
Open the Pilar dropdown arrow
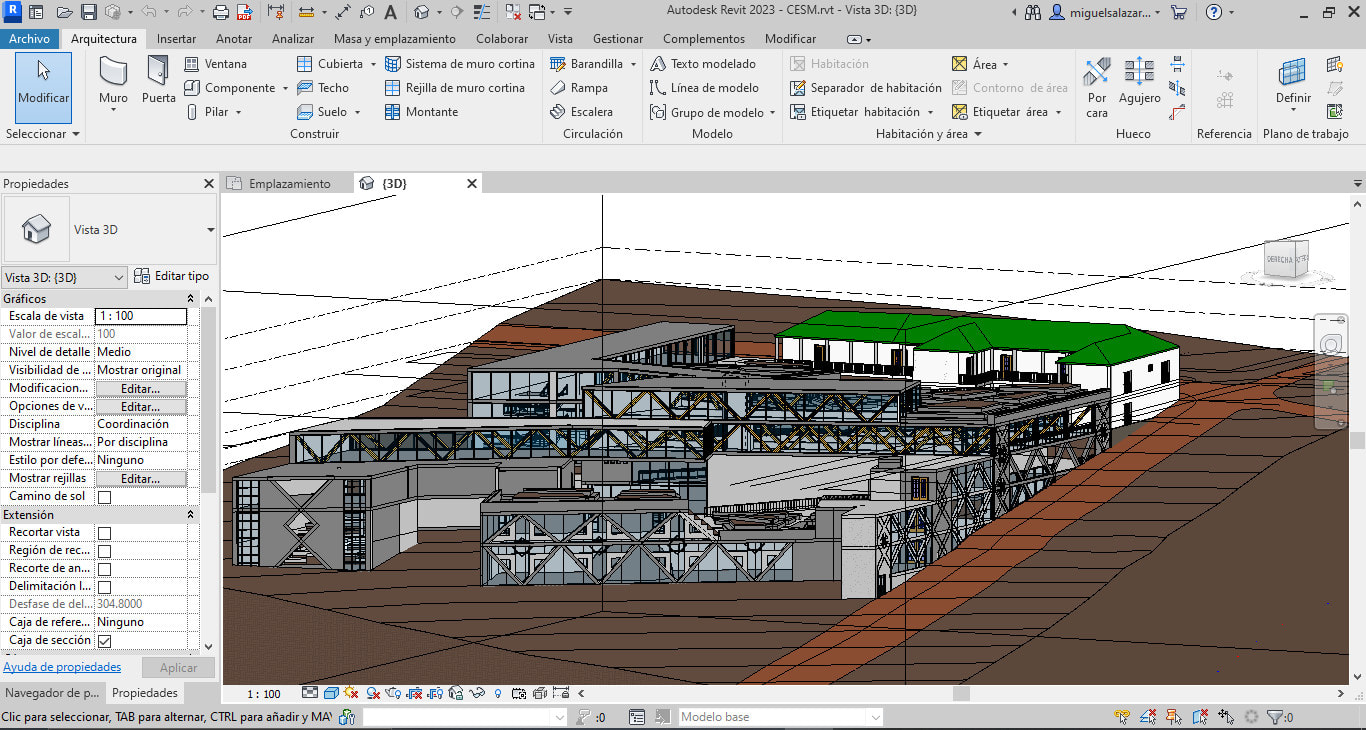click(x=238, y=112)
